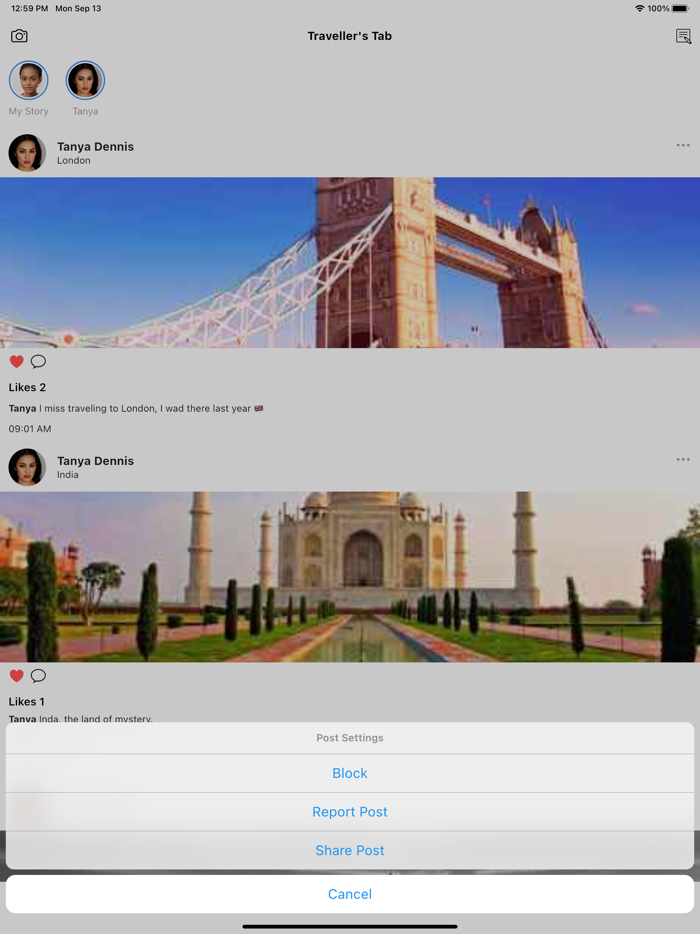Tap Tanya Dennis name above London
The height and width of the screenshot is (934, 700).
coord(95,147)
